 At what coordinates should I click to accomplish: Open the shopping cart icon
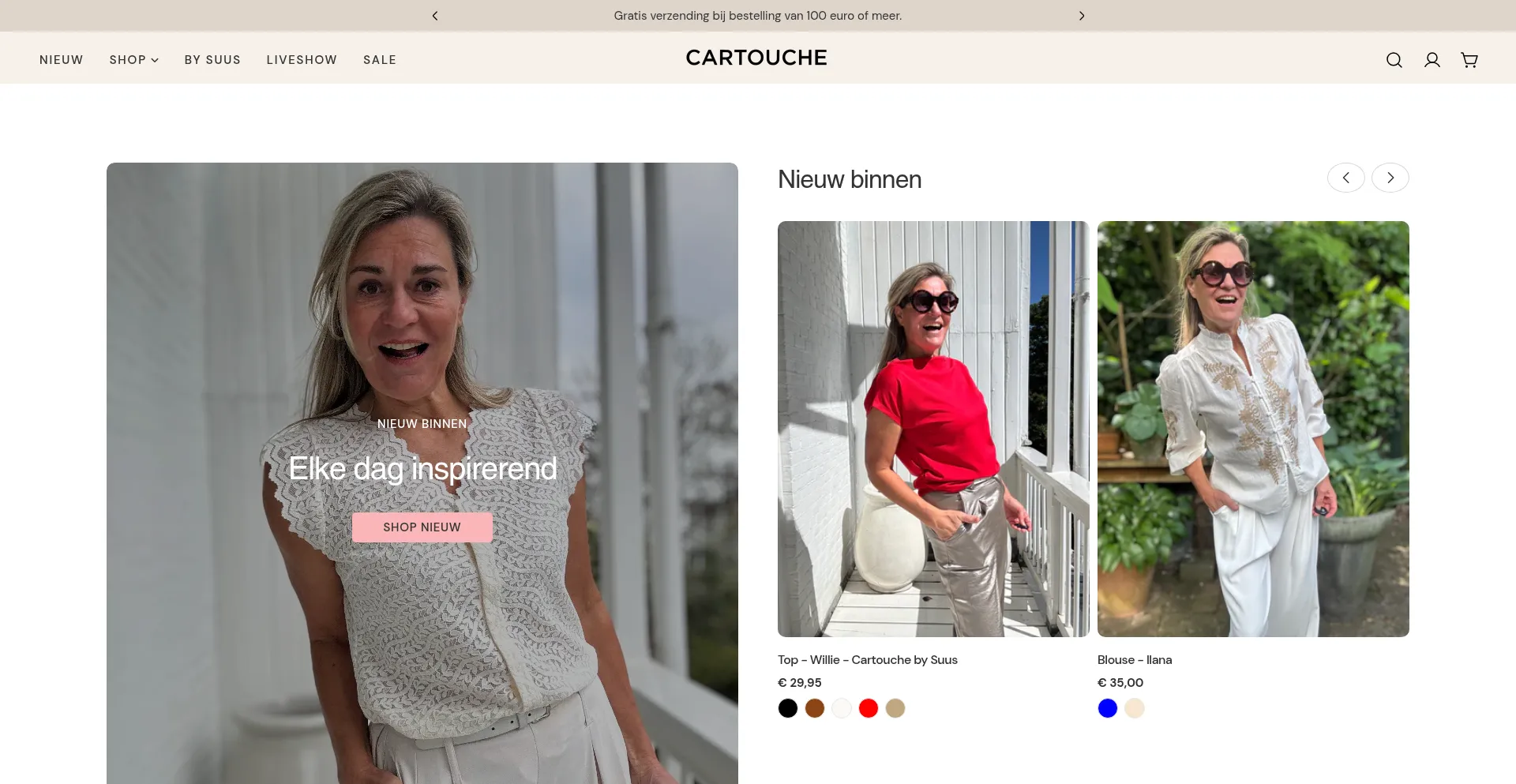[x=1469, y=60]
